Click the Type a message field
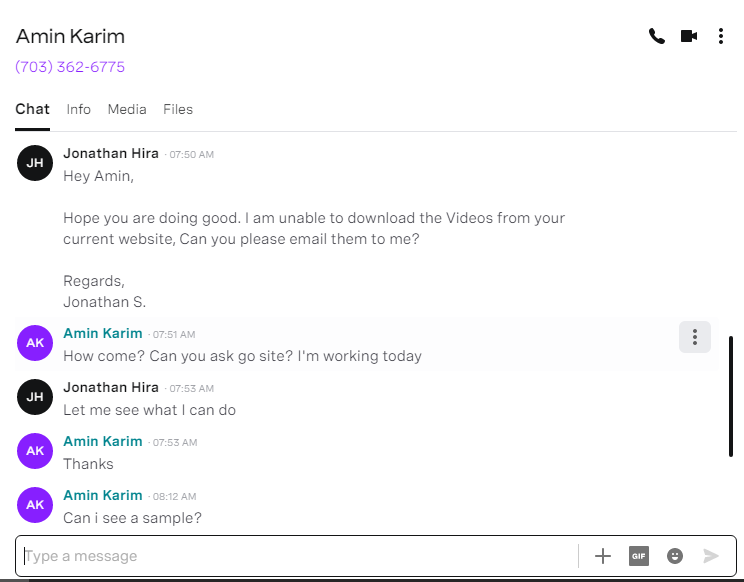Image resolution: width=744 pixels, height=582 pixels. click(x=301, y=556)
